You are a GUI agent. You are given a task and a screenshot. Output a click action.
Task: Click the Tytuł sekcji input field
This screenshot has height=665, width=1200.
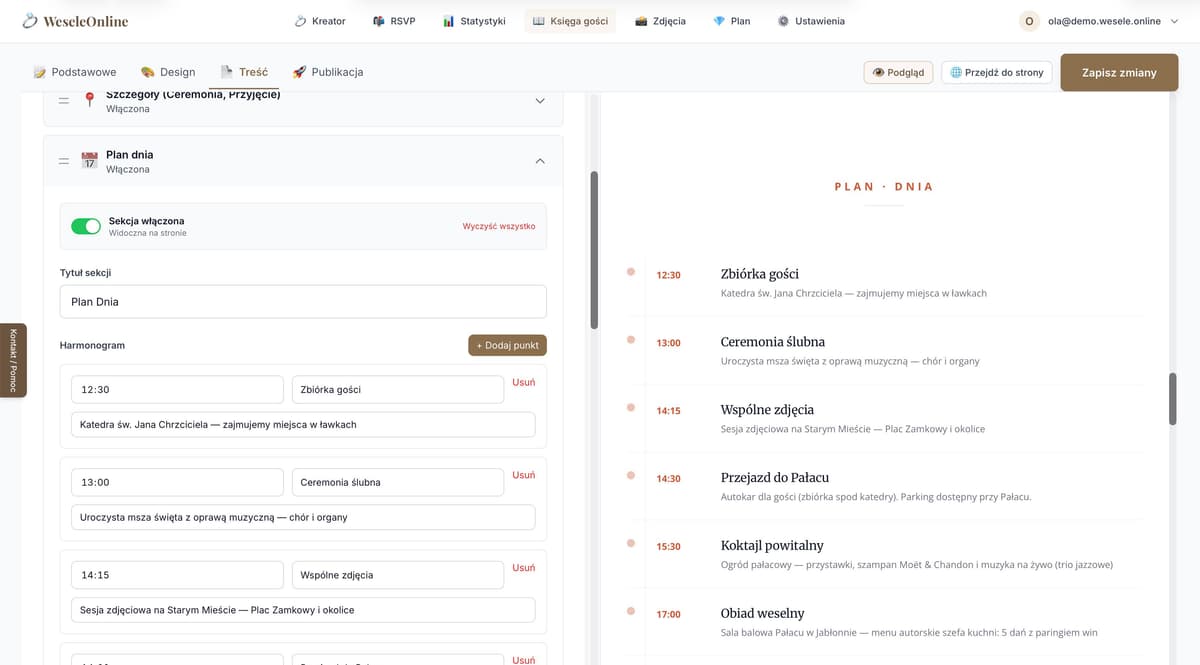(303, 302)
